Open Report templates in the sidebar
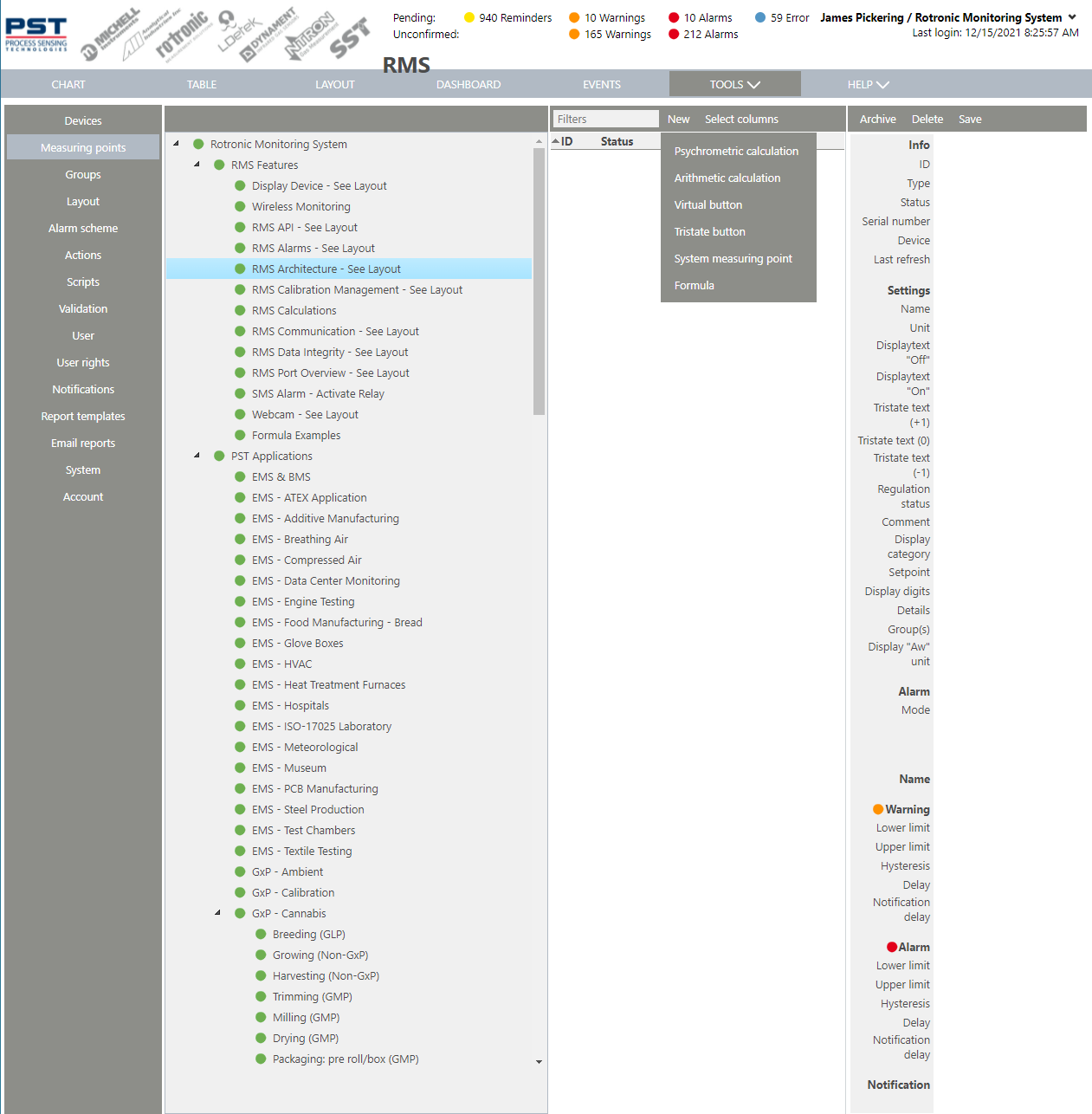This screenshot has width=1092, height=1114. coord(83,416)
